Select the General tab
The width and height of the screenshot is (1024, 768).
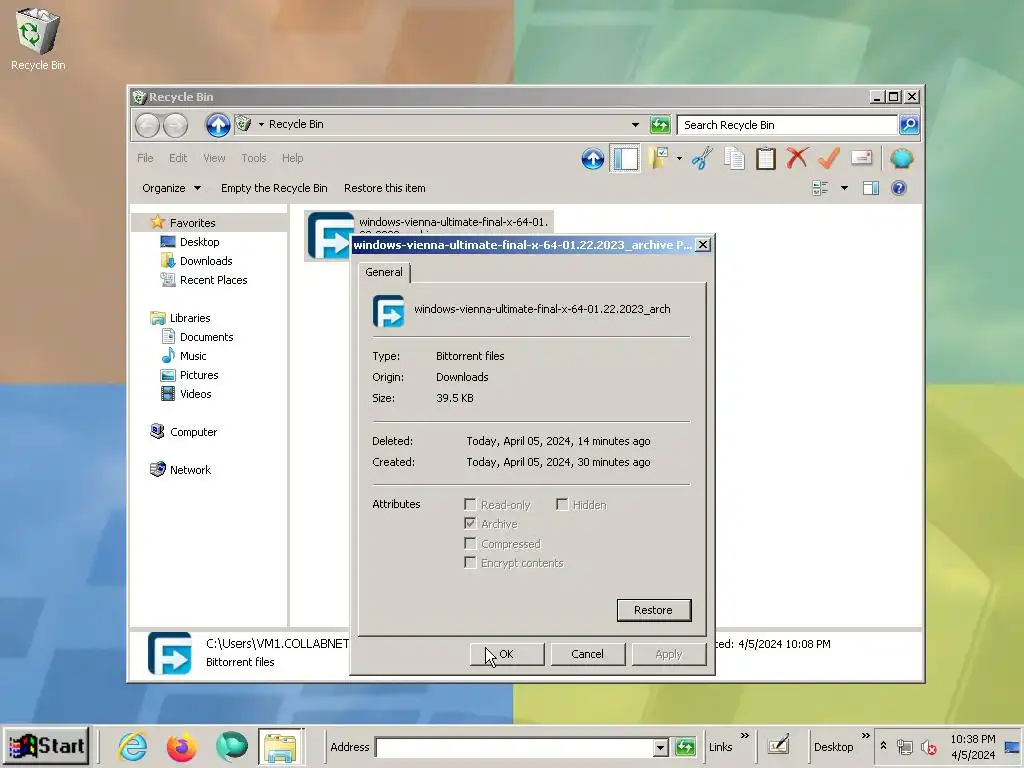pyautogui.click(x=384, y=272)
